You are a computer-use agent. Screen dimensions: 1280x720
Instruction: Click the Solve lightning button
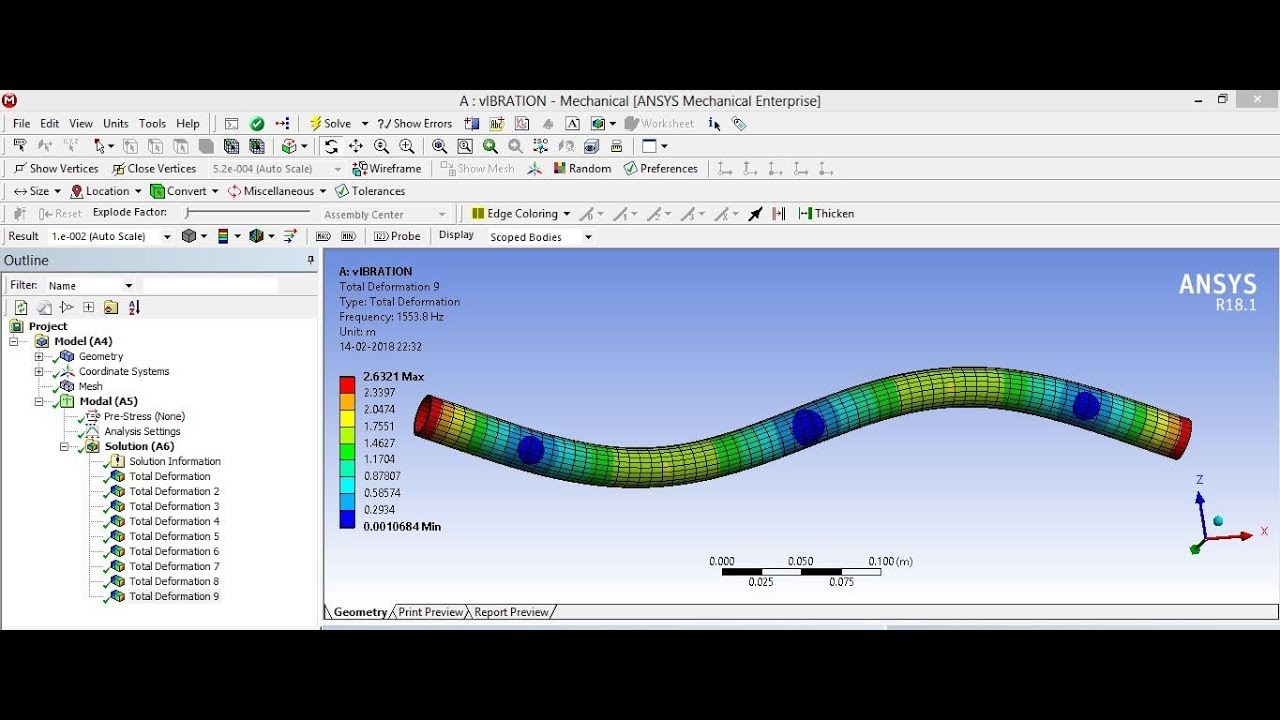point(330,124)
